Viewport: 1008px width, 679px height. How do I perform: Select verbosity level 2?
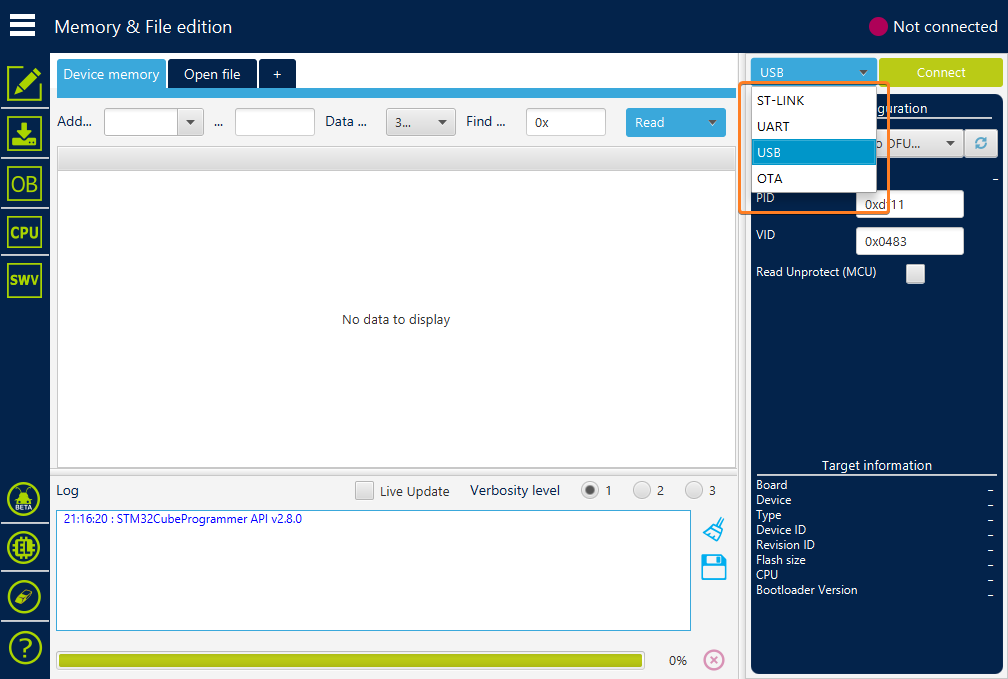[642, 491]
